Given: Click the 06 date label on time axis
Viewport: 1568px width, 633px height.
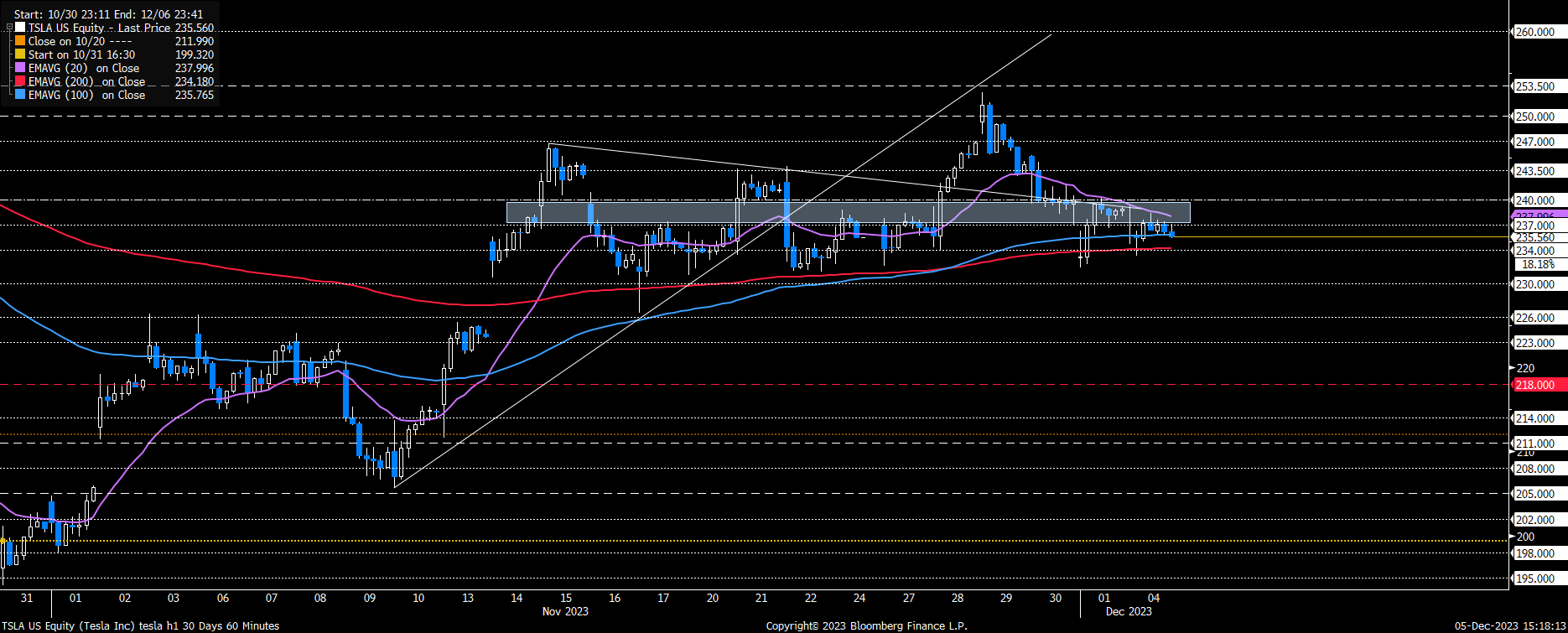Looking at the screenshot, I should click(222, 598).
